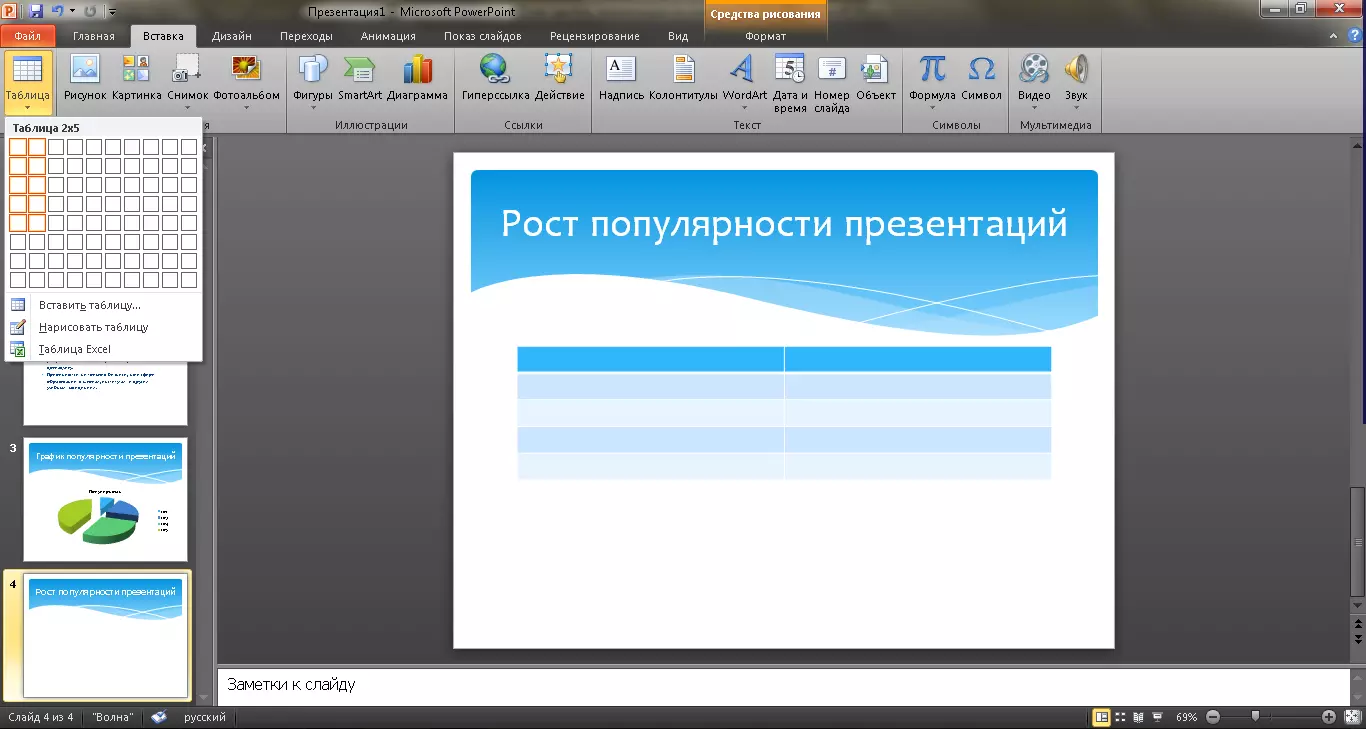
Task: Open the SmartArt graphic tool
Action: coord(360,78)
